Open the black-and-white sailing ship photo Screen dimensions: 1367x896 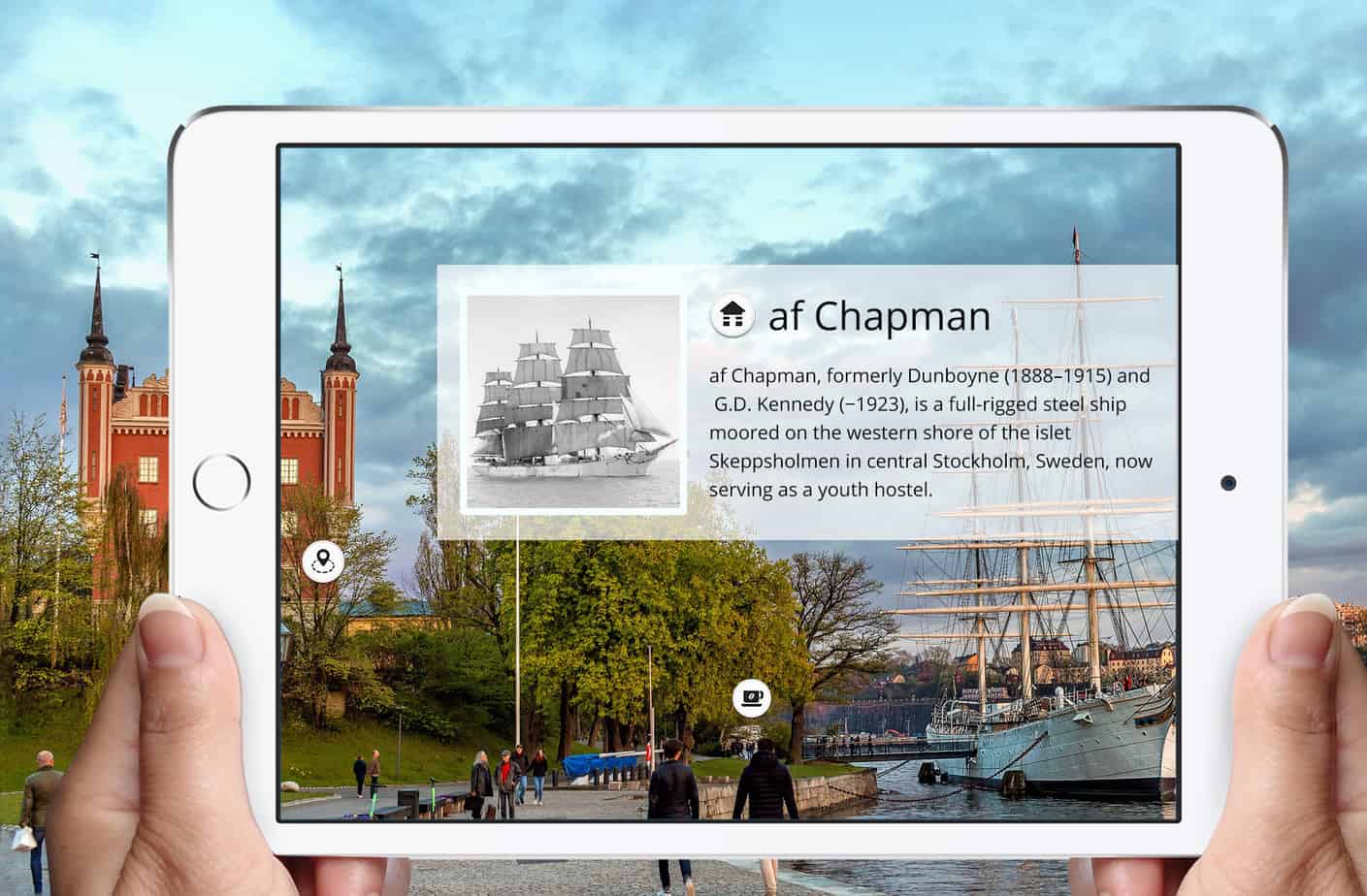(572, 403)
